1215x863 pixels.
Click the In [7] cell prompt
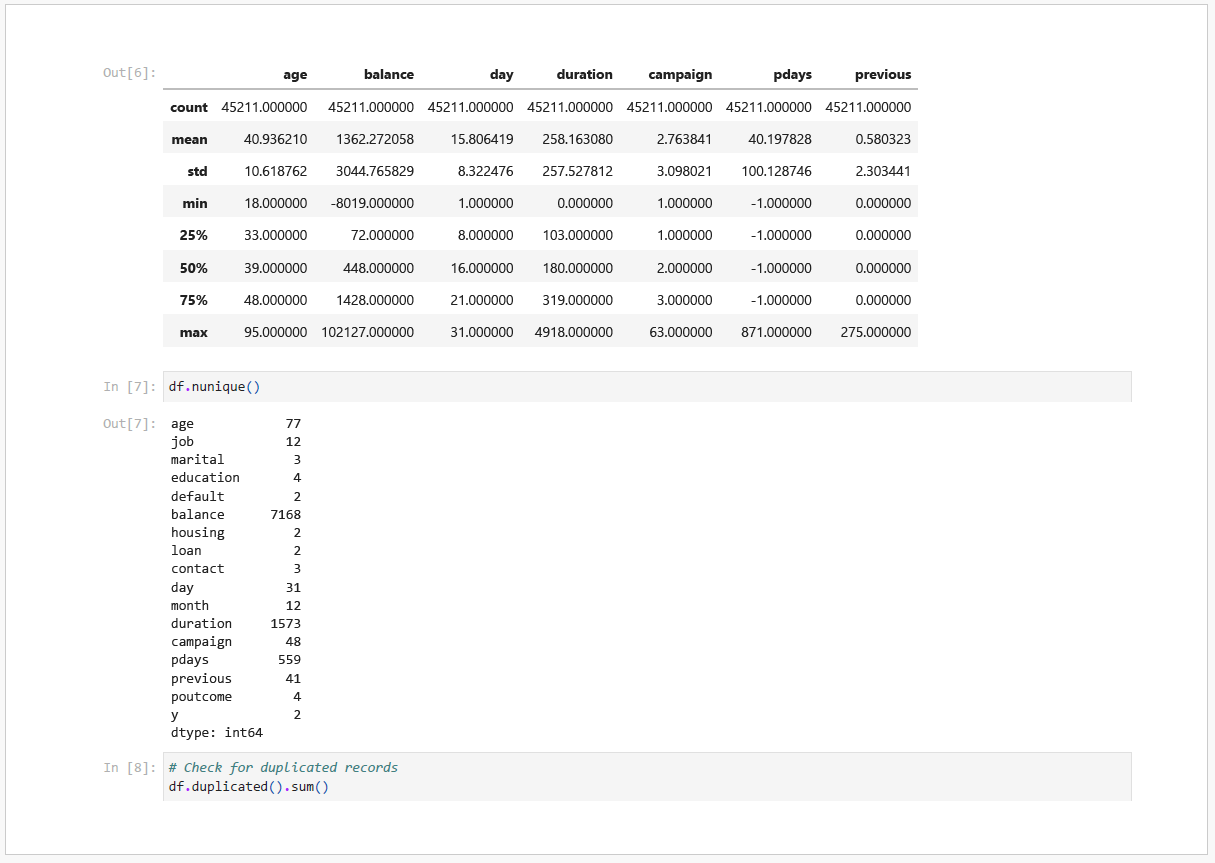coord(129,386)
